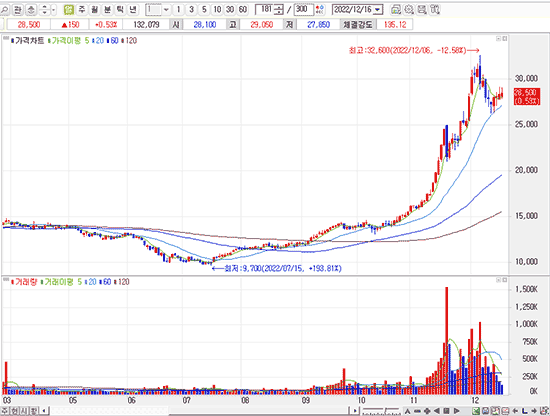
Task: Click the zoom range slider at bottom
Action: tap(381, 411)
